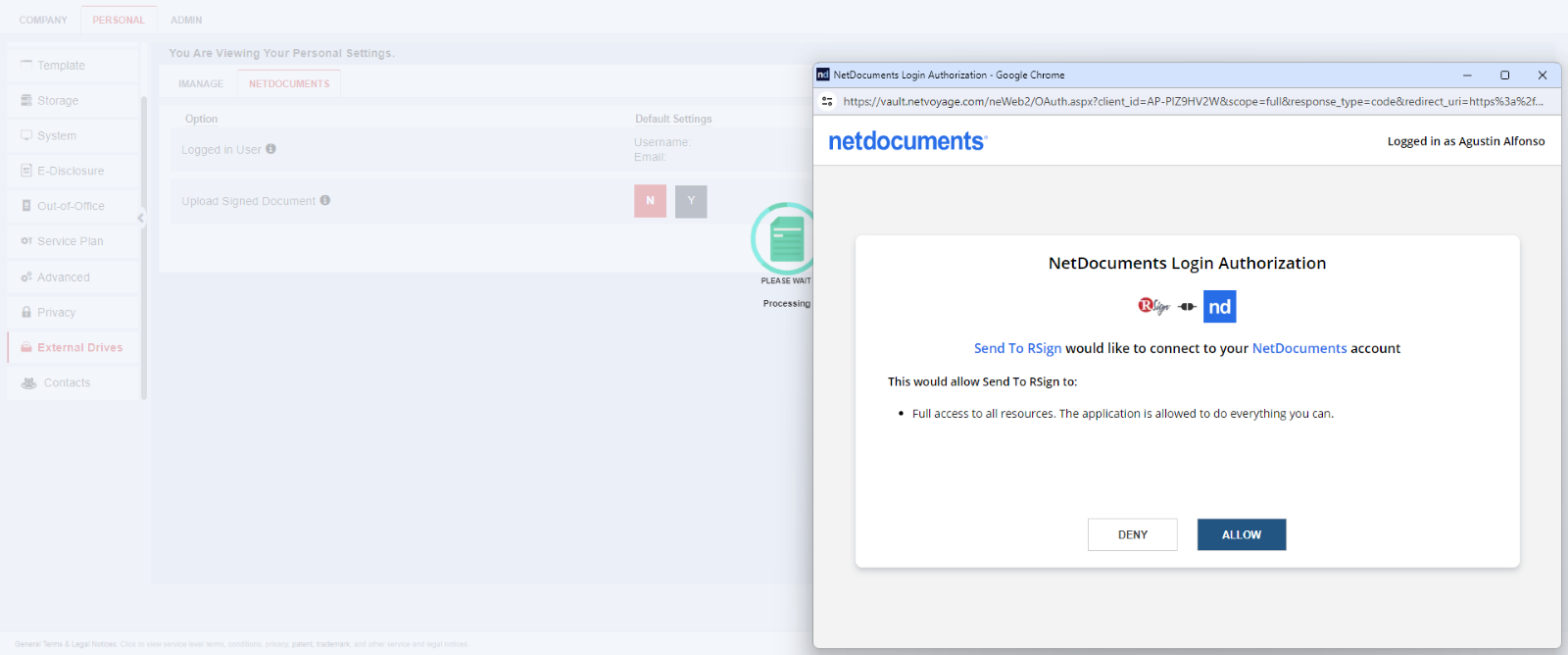Image resolution: width=1568 pixels, height=655 pixels.
Task: Click 'You Are Viewing Your Personal Settings.' text
Action: 282,53
